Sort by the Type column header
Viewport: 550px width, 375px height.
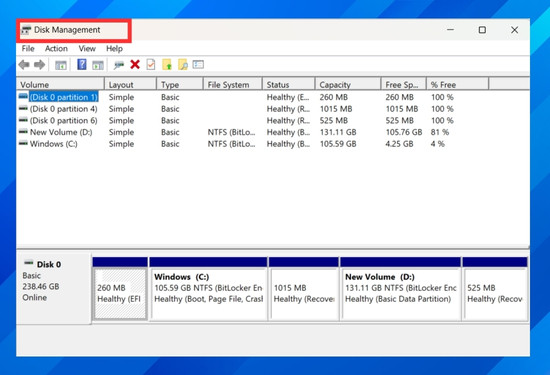(x=180, y=85)
